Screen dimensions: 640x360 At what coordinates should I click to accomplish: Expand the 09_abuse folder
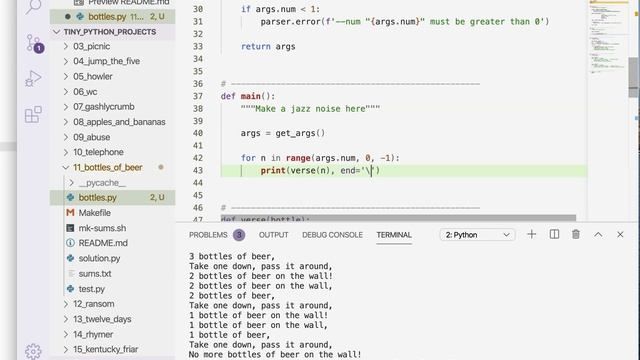[x=66, y=137]
